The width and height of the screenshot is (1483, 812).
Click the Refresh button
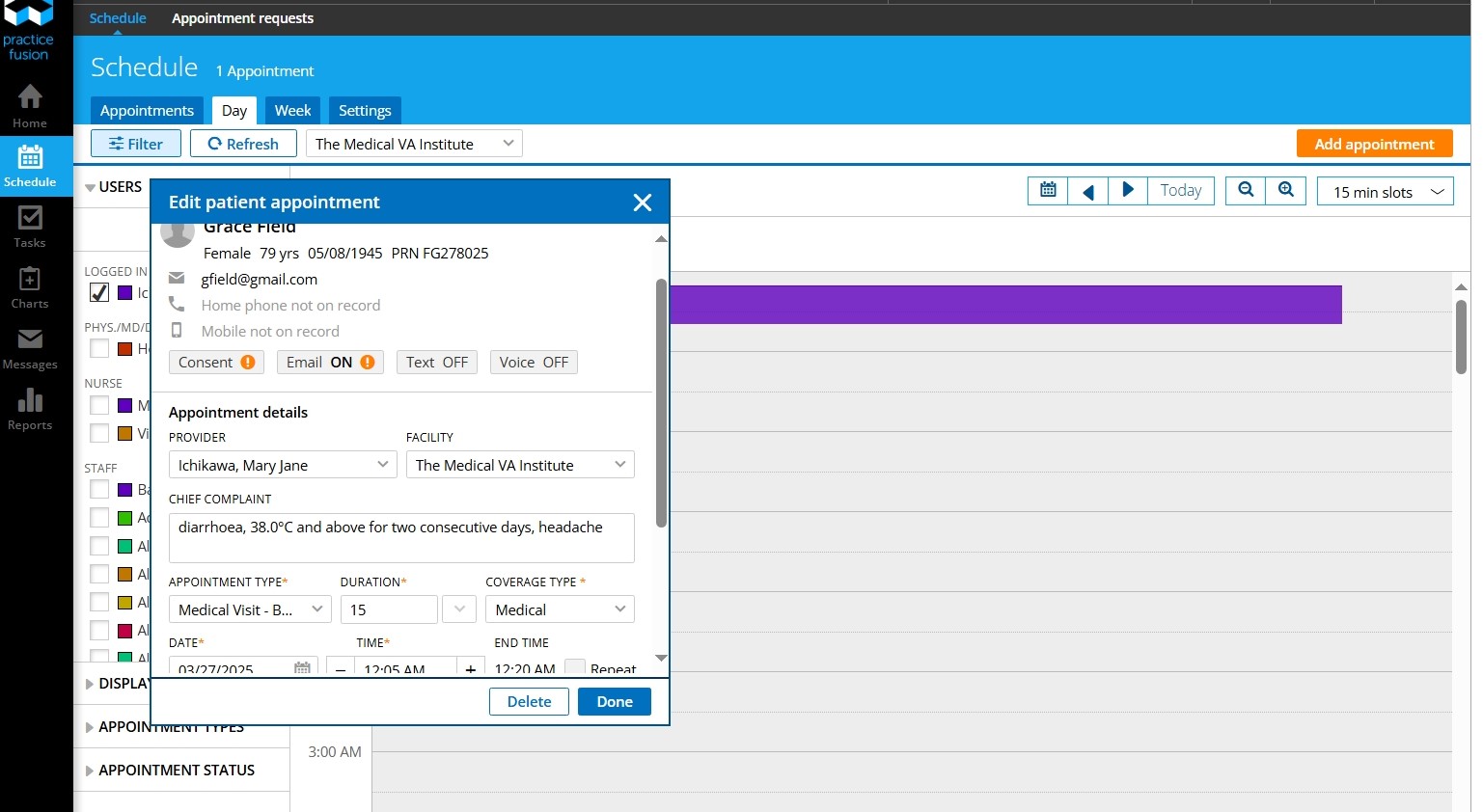coord(243,144)
